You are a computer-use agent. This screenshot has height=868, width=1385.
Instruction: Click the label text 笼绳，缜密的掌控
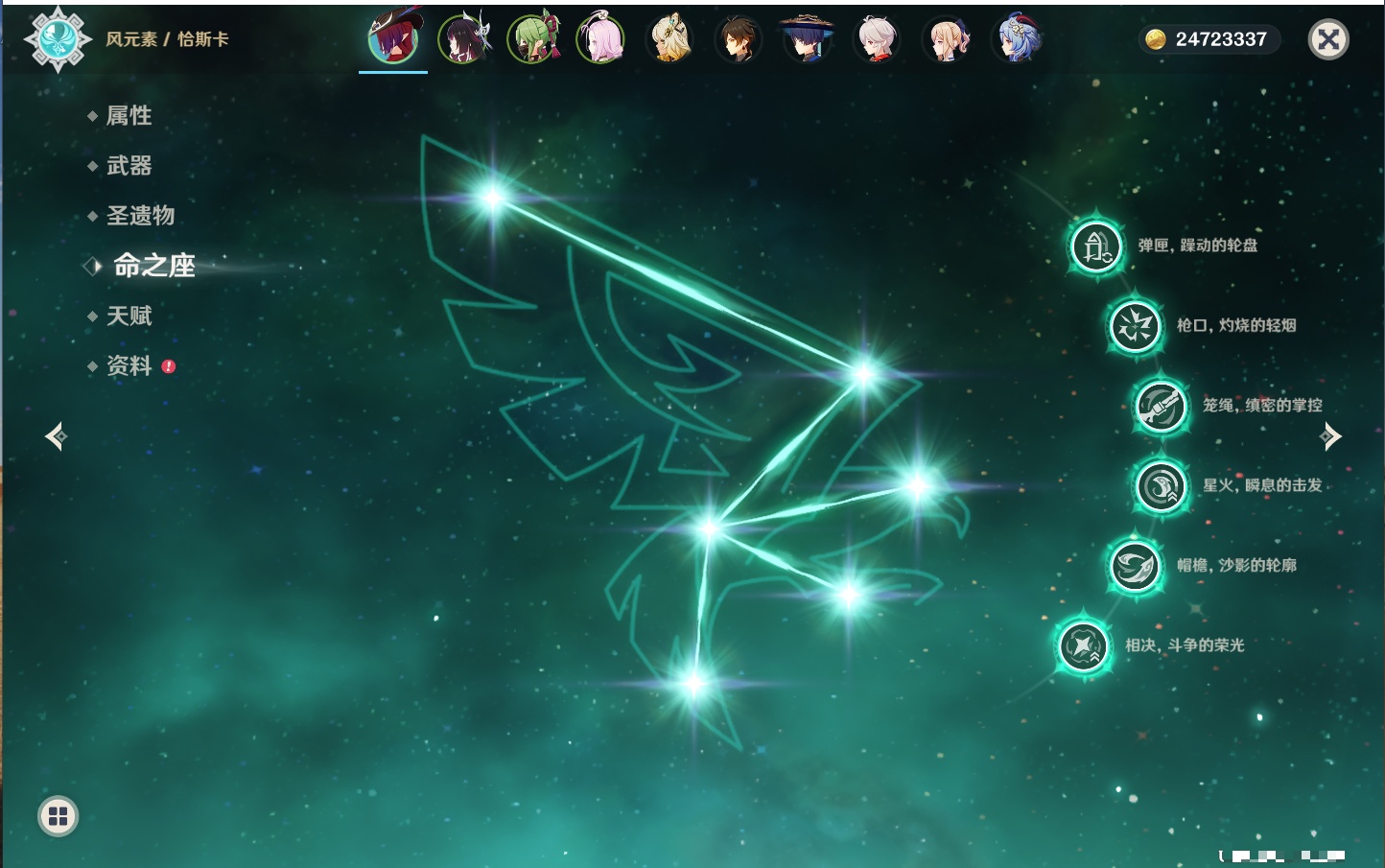pos(1262,406)
